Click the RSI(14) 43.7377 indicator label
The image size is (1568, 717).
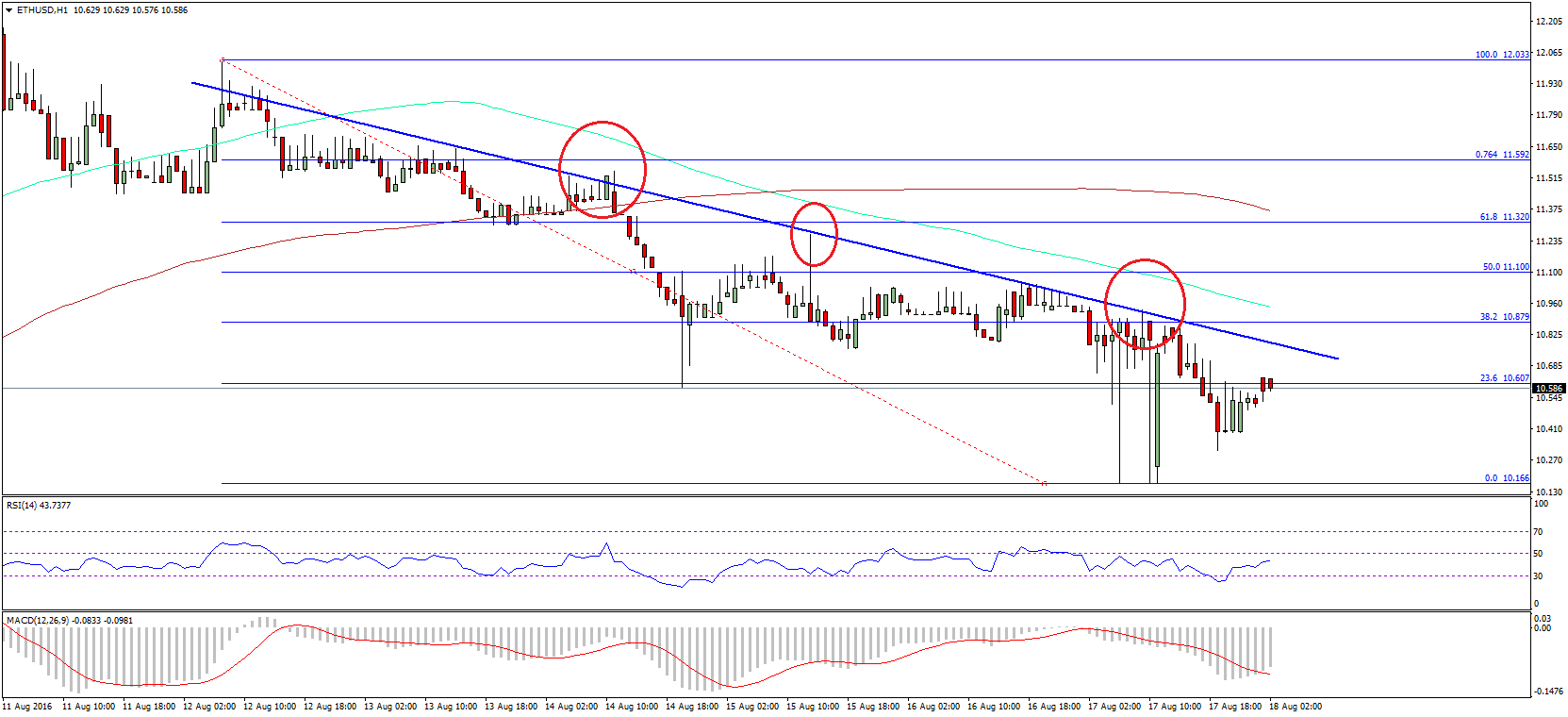point(39,506)
